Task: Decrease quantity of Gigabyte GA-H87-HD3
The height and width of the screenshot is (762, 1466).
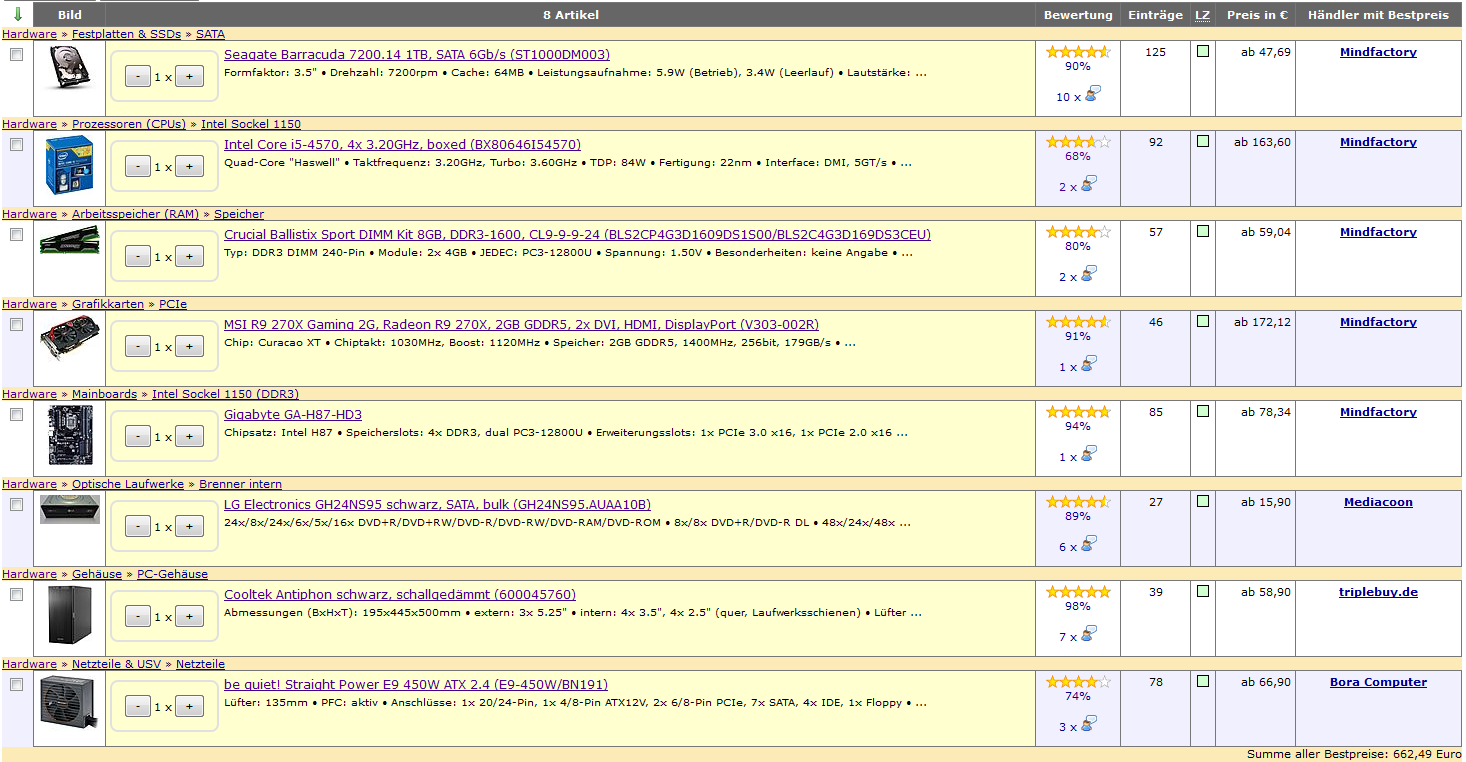Action: (x=138, y=436)
